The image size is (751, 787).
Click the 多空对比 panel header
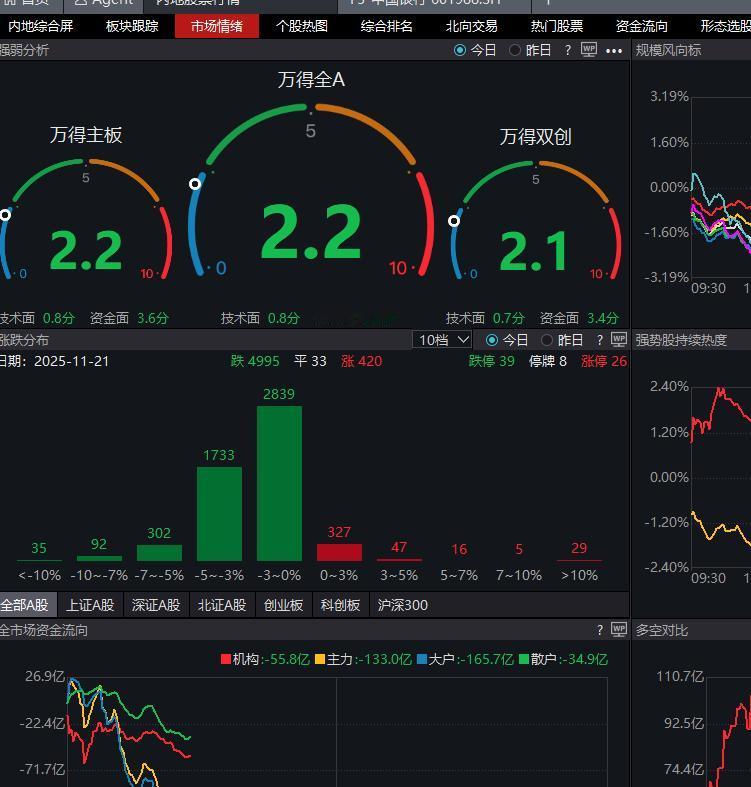tap(662, 630)
